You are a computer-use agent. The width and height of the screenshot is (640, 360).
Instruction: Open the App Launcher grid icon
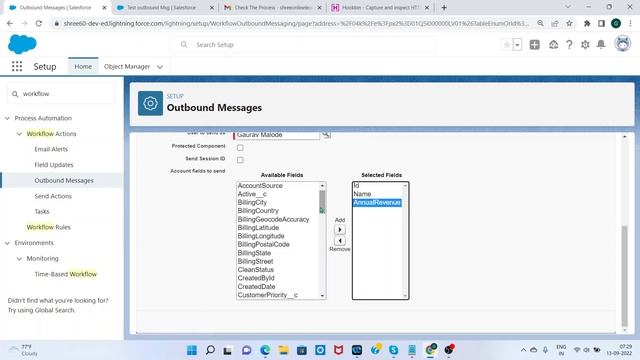[17, 66]
